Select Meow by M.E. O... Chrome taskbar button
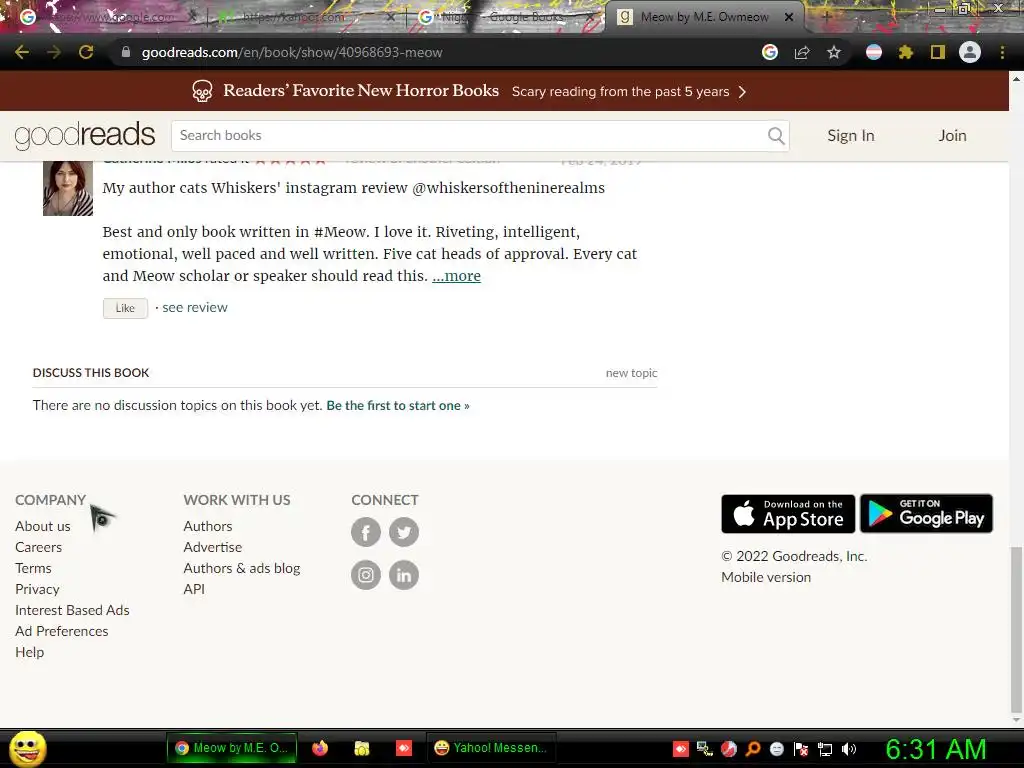 coord(232,748)
